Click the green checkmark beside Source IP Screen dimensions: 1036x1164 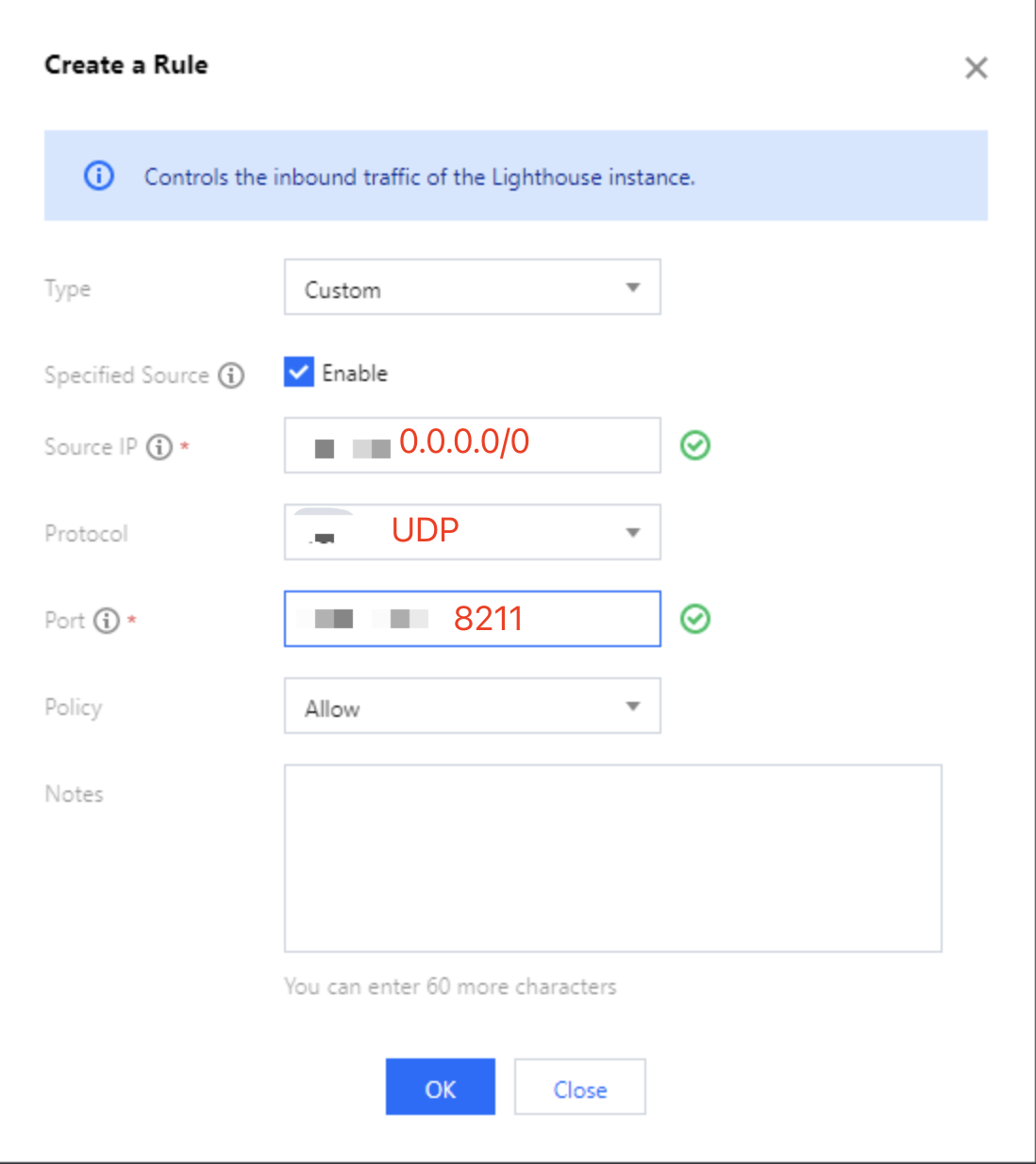click(x=695, y=445)
